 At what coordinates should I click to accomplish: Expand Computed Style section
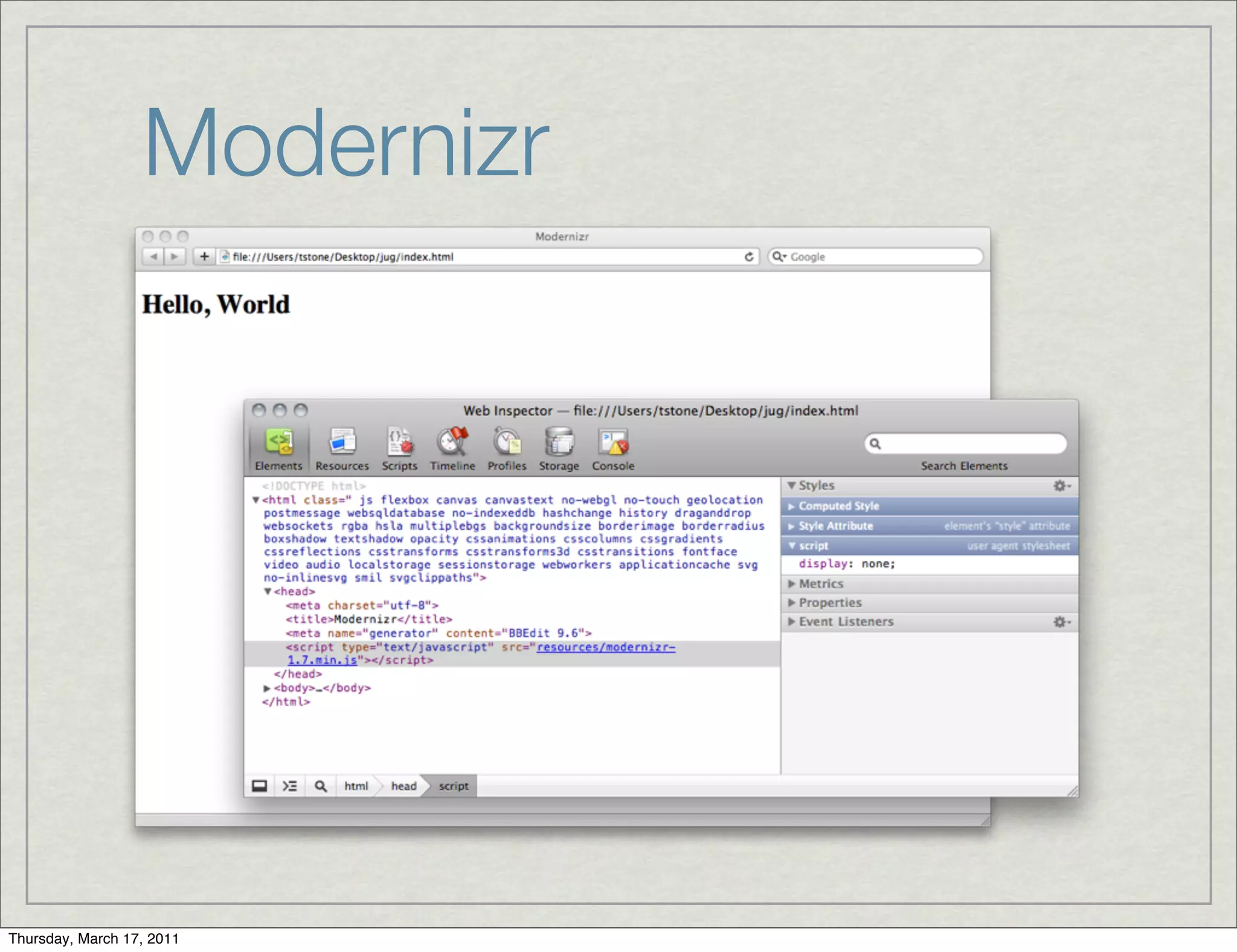pyautogui.click(x=791, y=506)
